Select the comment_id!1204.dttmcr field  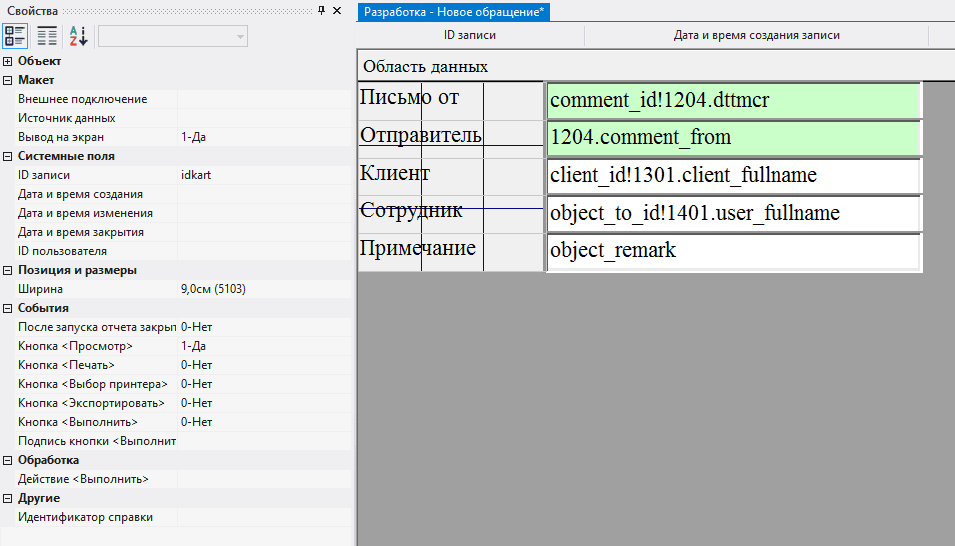pos(732,100)
